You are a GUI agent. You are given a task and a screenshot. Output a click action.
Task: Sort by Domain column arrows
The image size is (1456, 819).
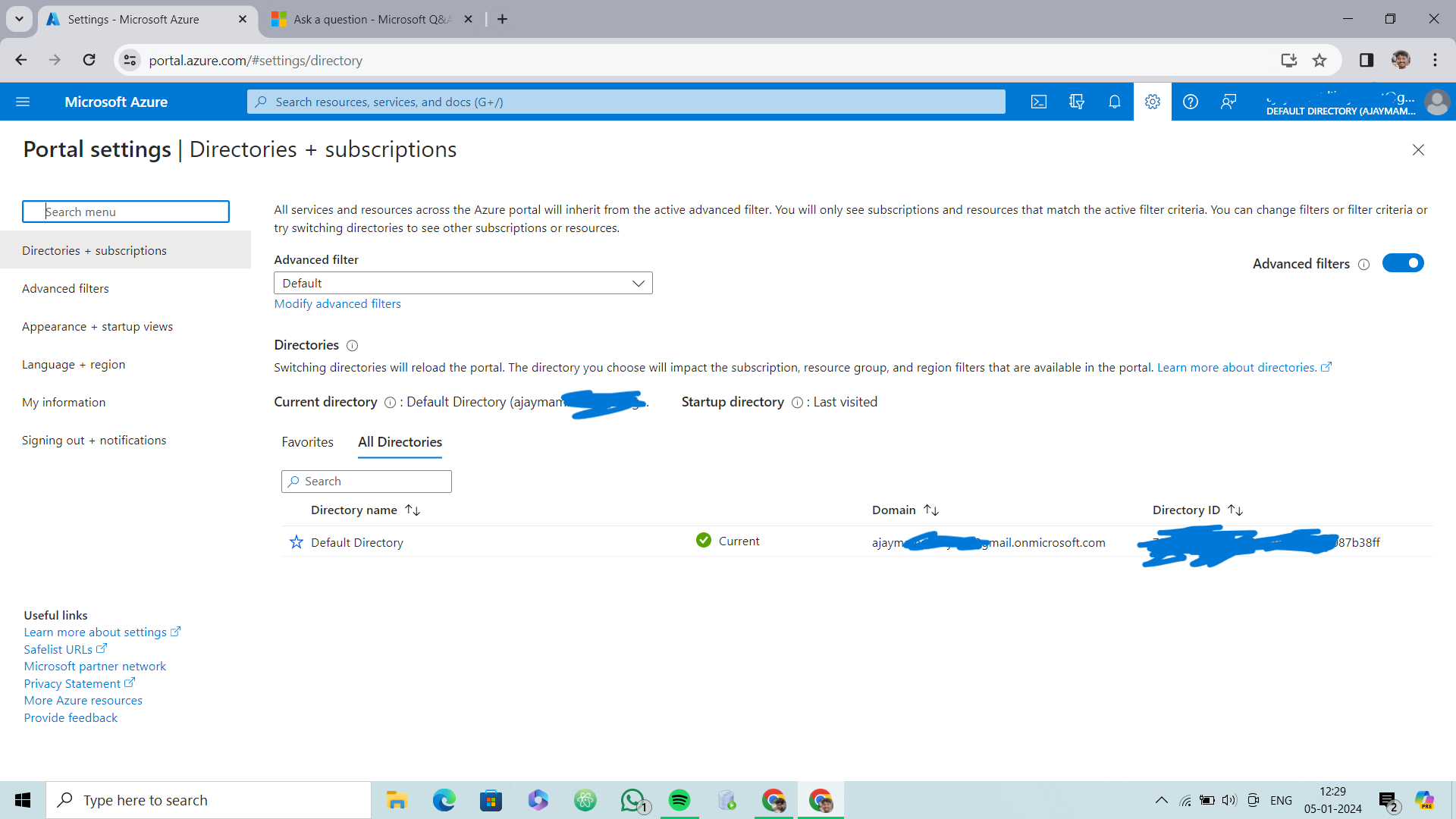coord(931,510)
